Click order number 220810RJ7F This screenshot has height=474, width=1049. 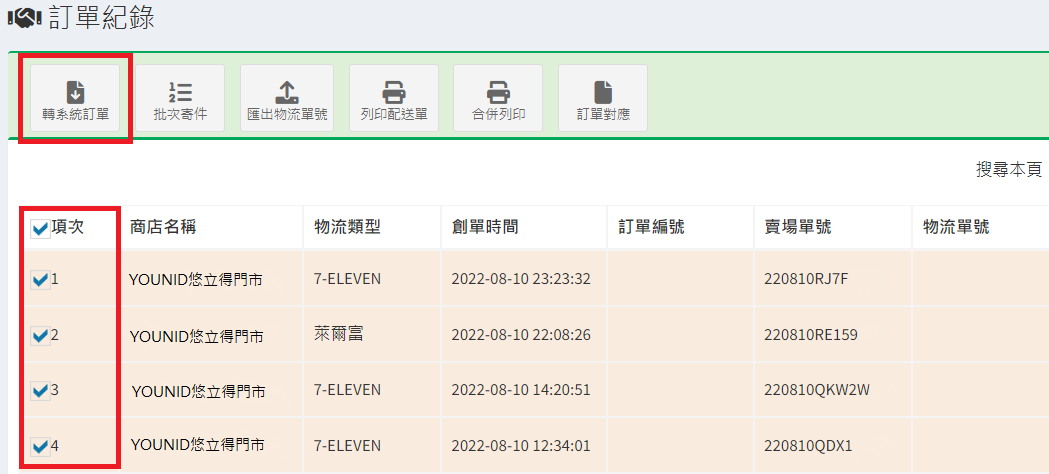[x=806, y=279]
